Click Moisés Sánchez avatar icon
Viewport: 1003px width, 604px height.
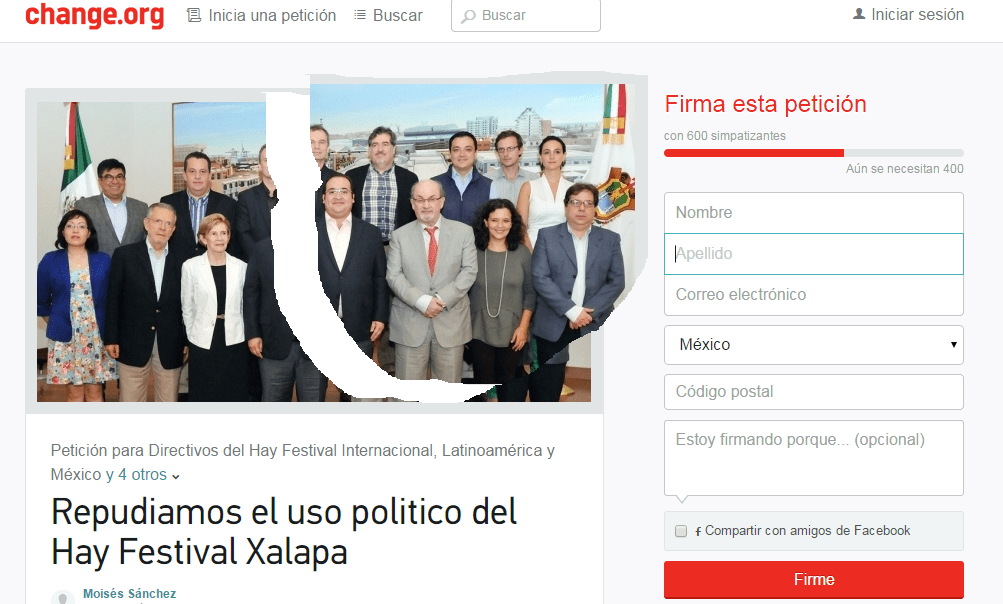(63, 598)
